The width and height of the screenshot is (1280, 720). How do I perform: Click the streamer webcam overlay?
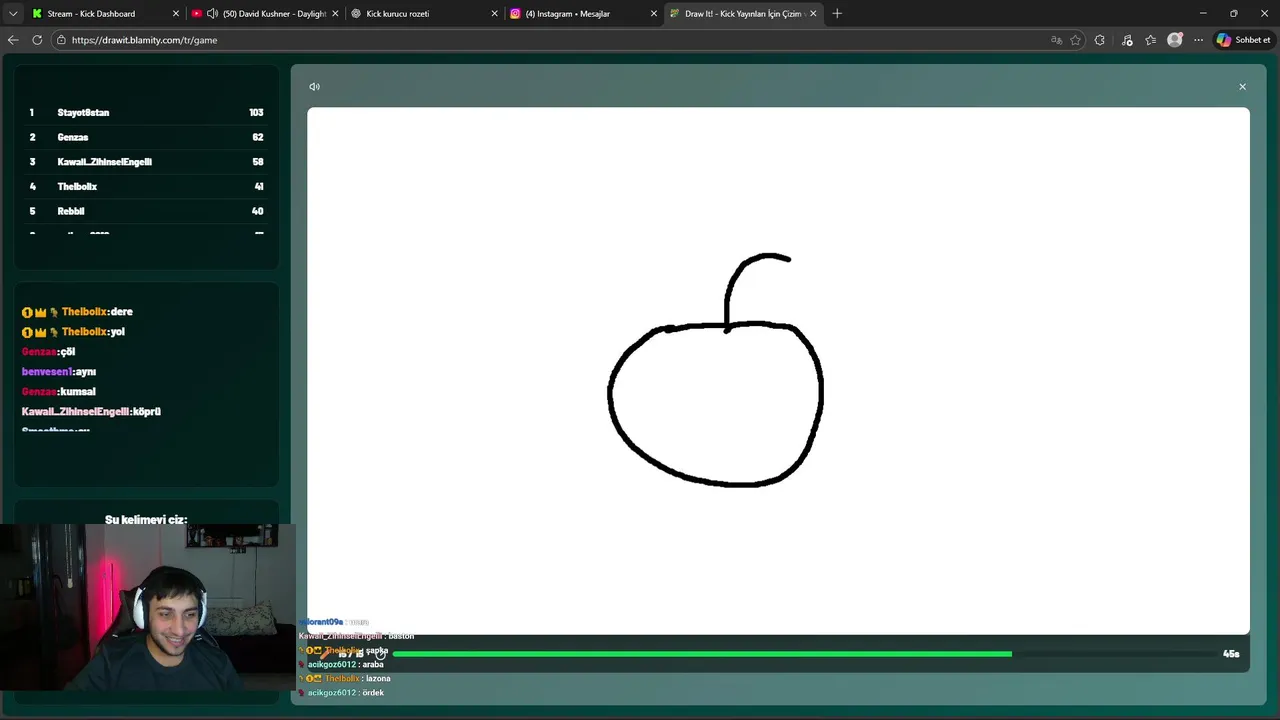[x=147, y=607]
